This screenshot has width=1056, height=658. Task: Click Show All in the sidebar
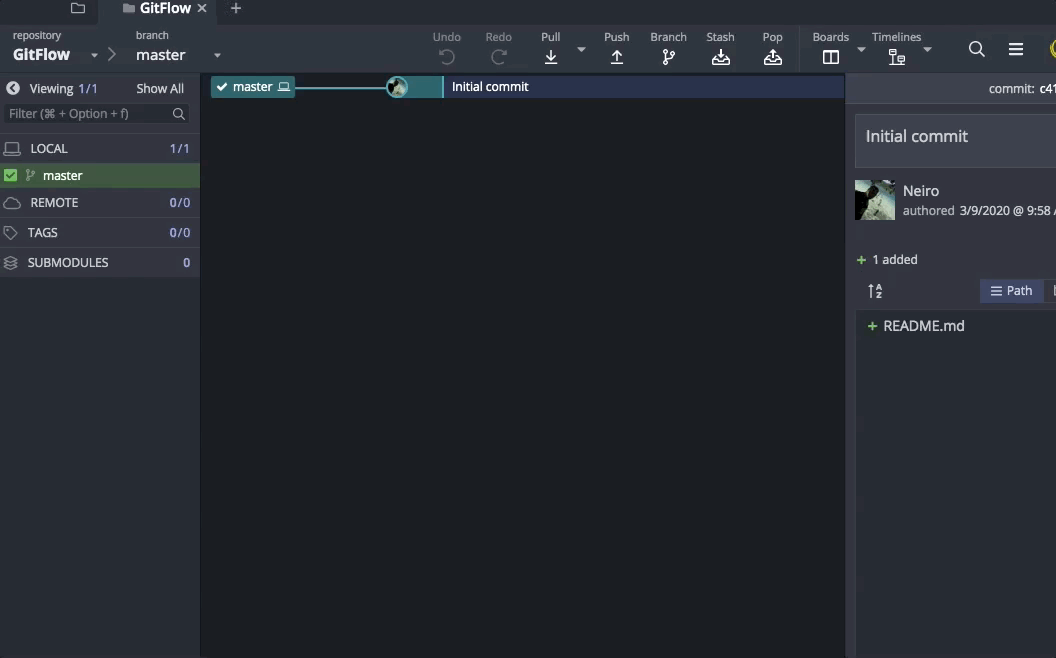[160, 88]
